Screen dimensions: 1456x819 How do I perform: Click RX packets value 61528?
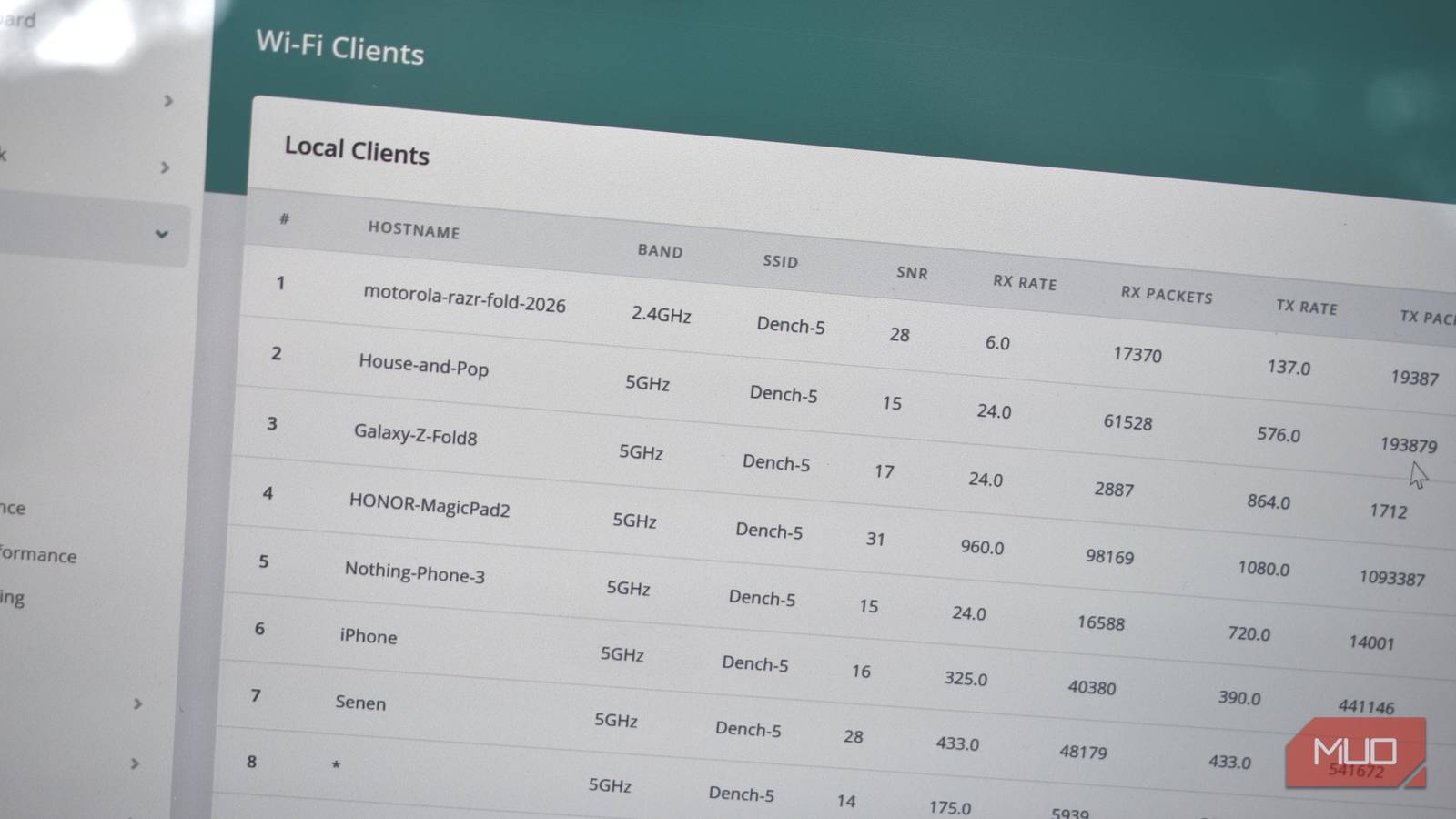(1127, 422)
